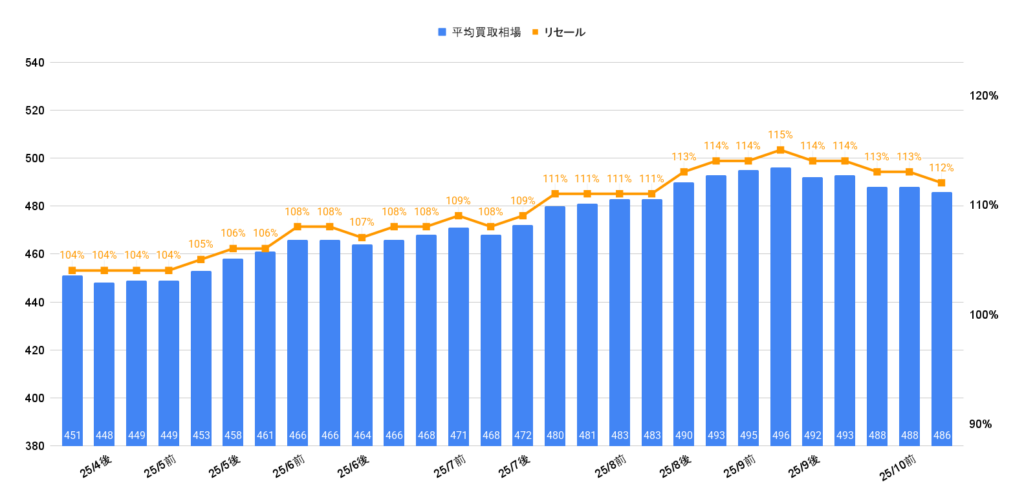Click the orange リセール legend marker
Screen dimensions: 1024x503
[x=535, y=32]
